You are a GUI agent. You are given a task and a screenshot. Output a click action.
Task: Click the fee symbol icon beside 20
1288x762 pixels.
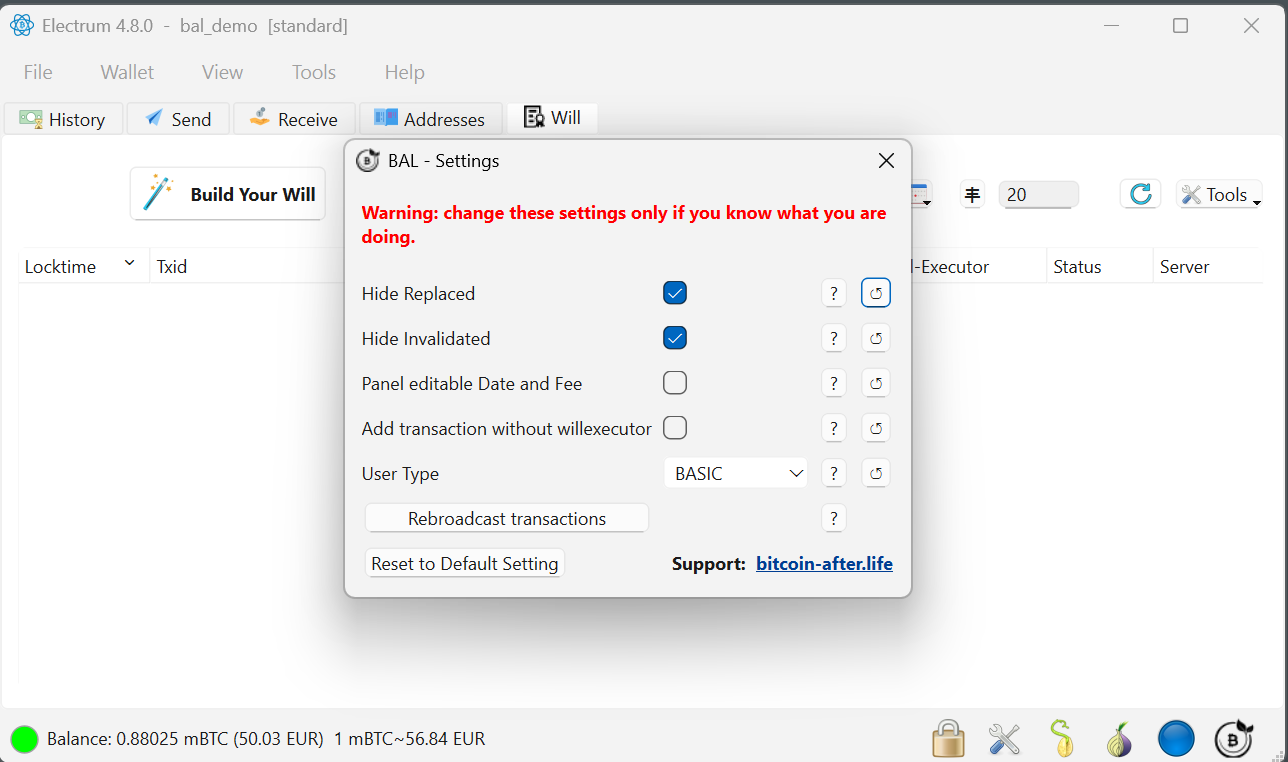(973, 194)
